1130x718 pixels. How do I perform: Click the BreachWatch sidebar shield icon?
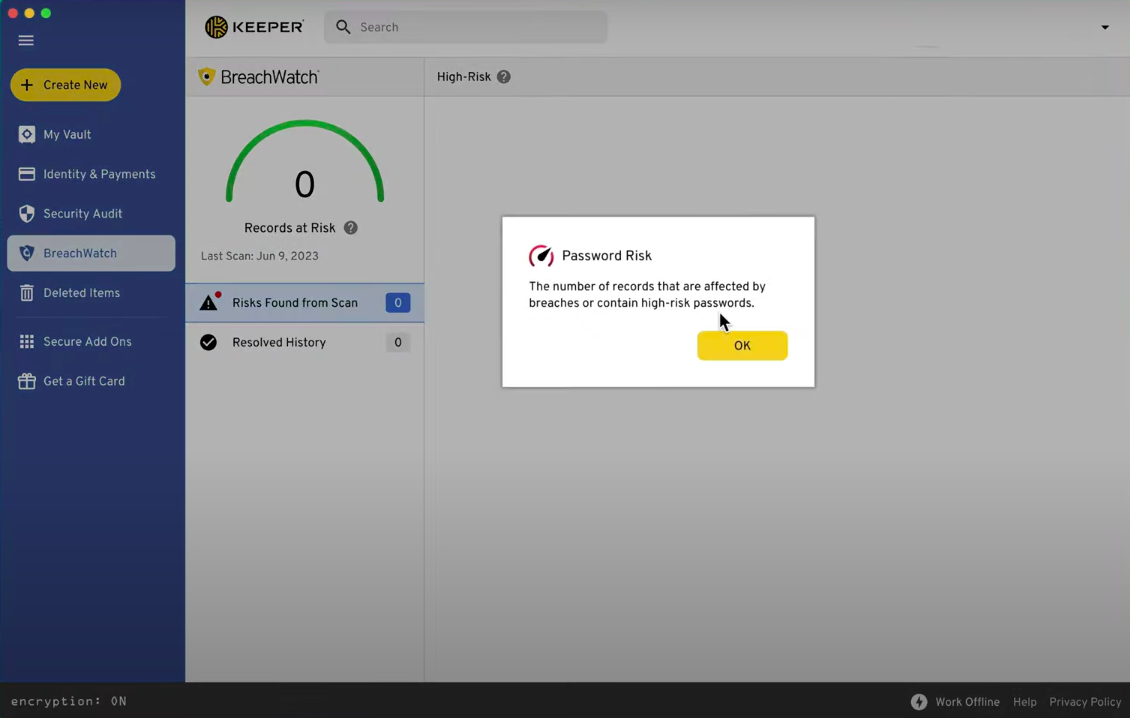(x=27, y=253)
